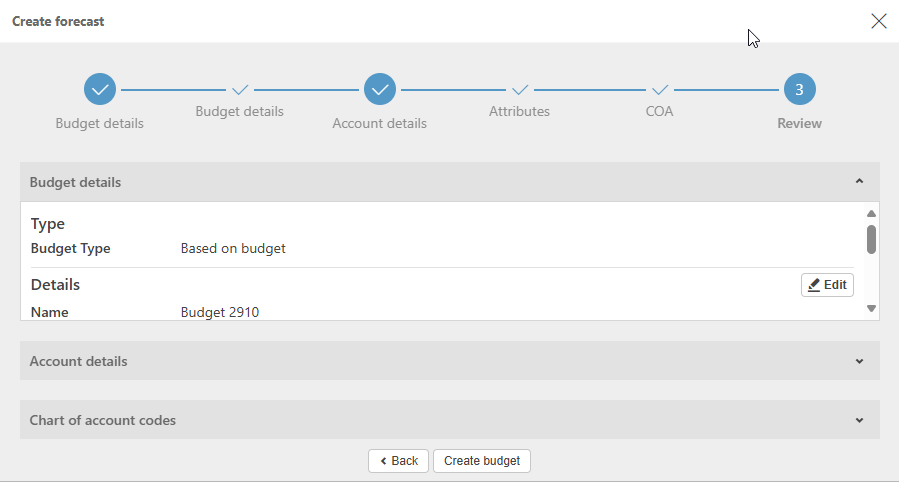Click the Review step number 3 circle
Screen dimensions: 899x482
[x=799, y=90]
